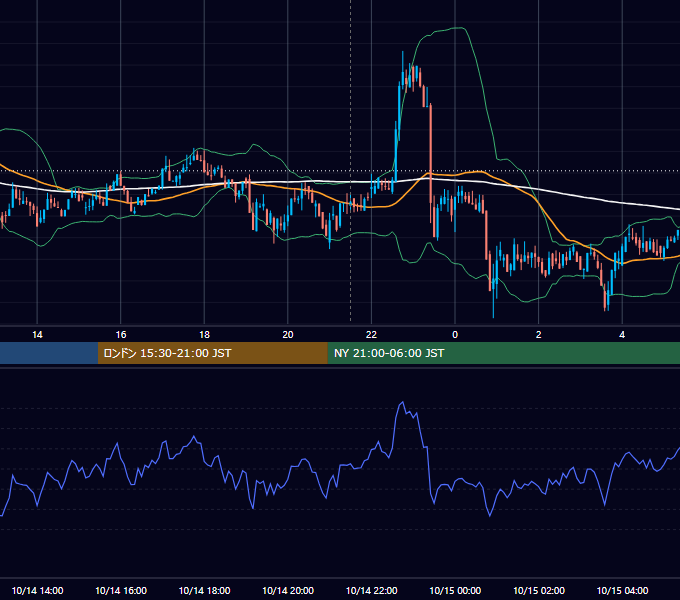Click the 10/14 14:00 date label
Image resolution: width=680 pixels, height=600 pixels.
[x=37, y=590]
